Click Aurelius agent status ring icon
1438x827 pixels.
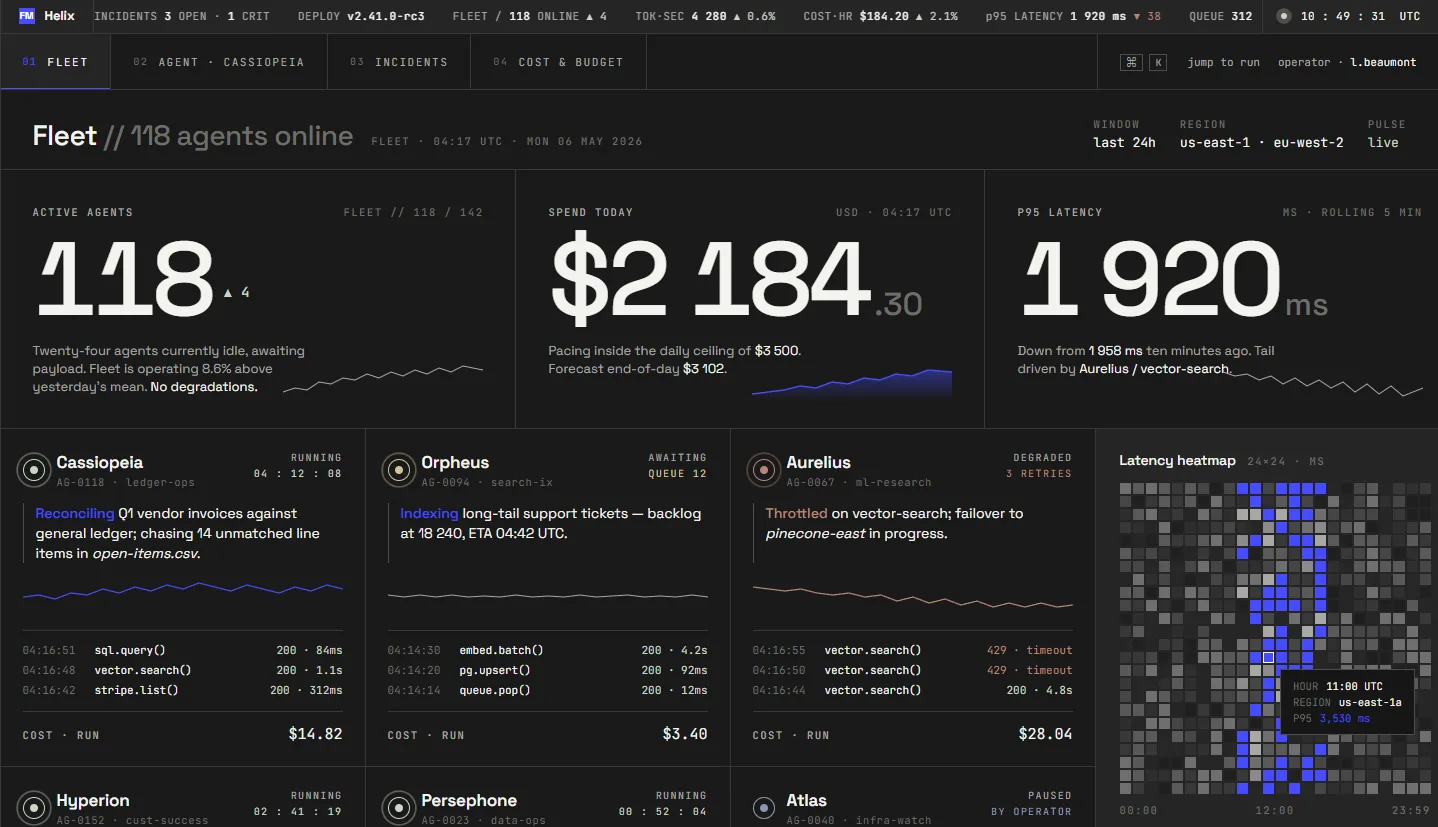(x=763, y=469)
